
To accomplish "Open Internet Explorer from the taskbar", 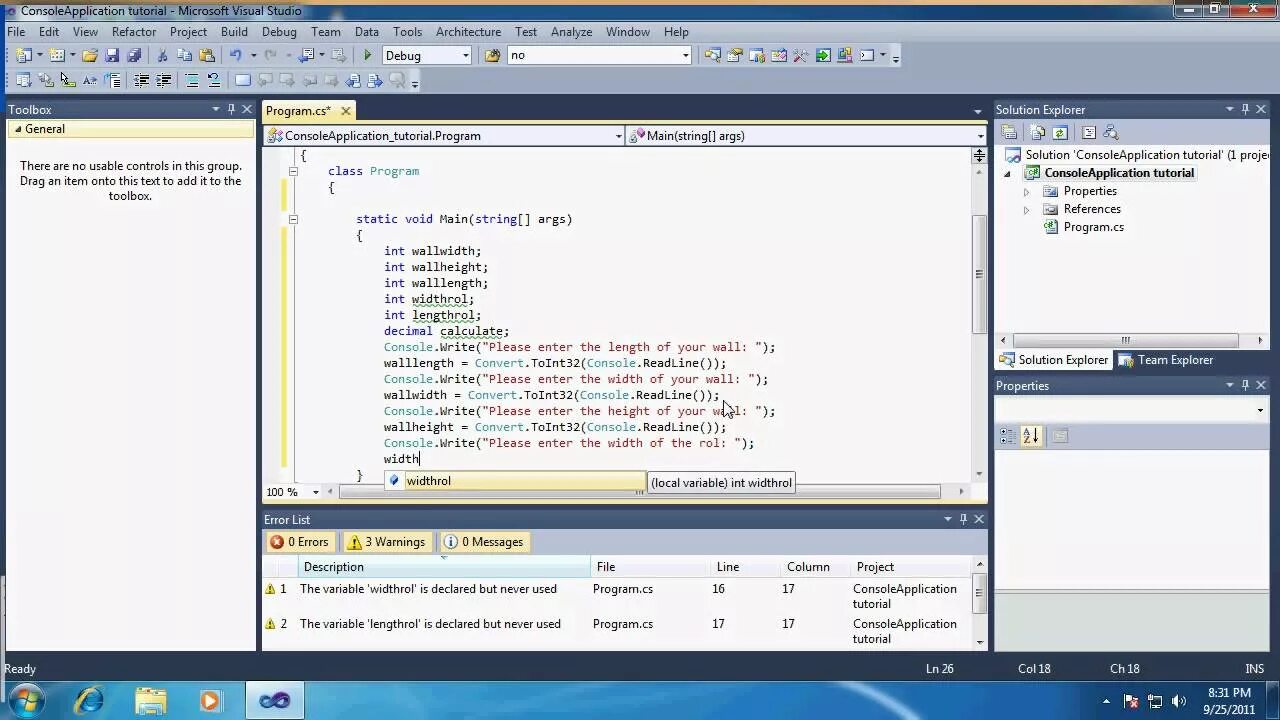I will (x=89, y=700).
